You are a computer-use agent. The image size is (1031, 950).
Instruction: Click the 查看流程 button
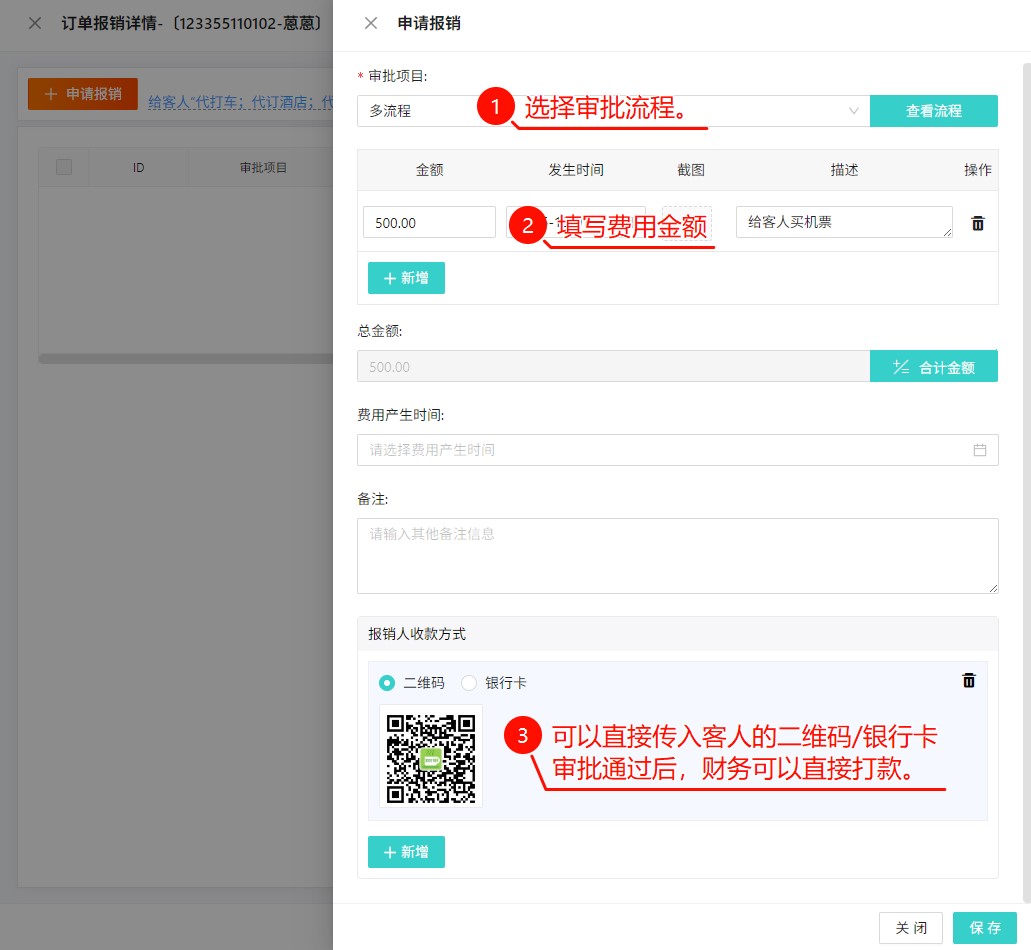(933, 111)
